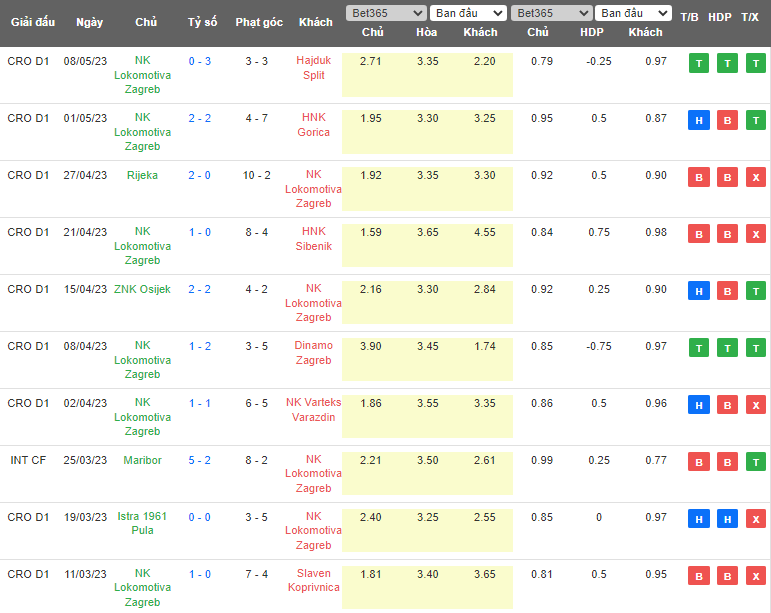Viewport: 771px width, 613px height.
Task: Click the blue H badge in HNK Gorica row
Action: (699, 121)
